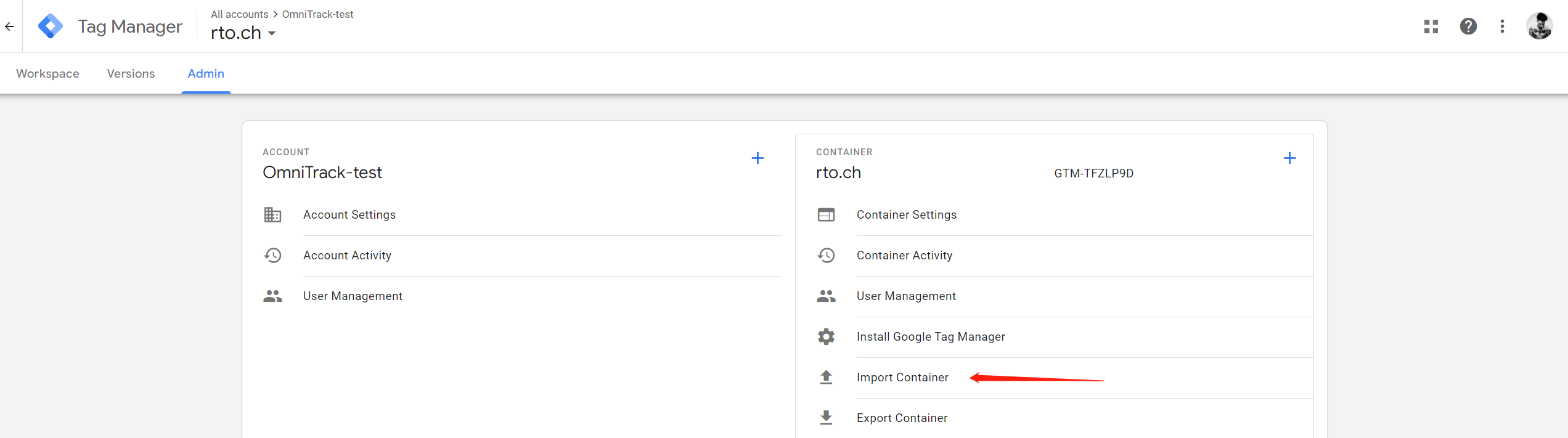Open OmniTrack-test breadcrumb link
Image resolution: width=1568 pixels, height=438 pixels.
pos(317,14)
